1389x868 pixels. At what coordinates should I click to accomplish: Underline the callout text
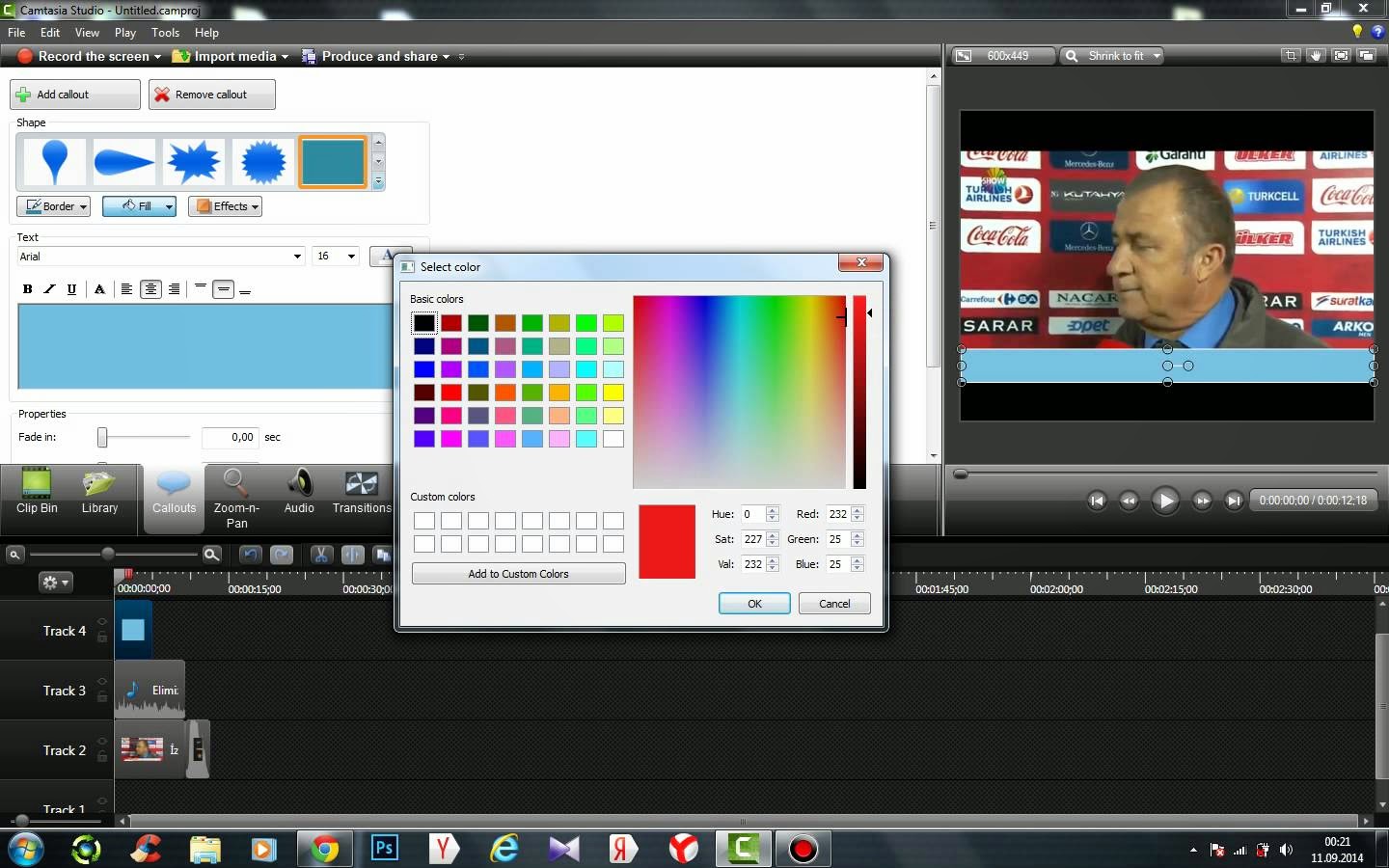71,289
